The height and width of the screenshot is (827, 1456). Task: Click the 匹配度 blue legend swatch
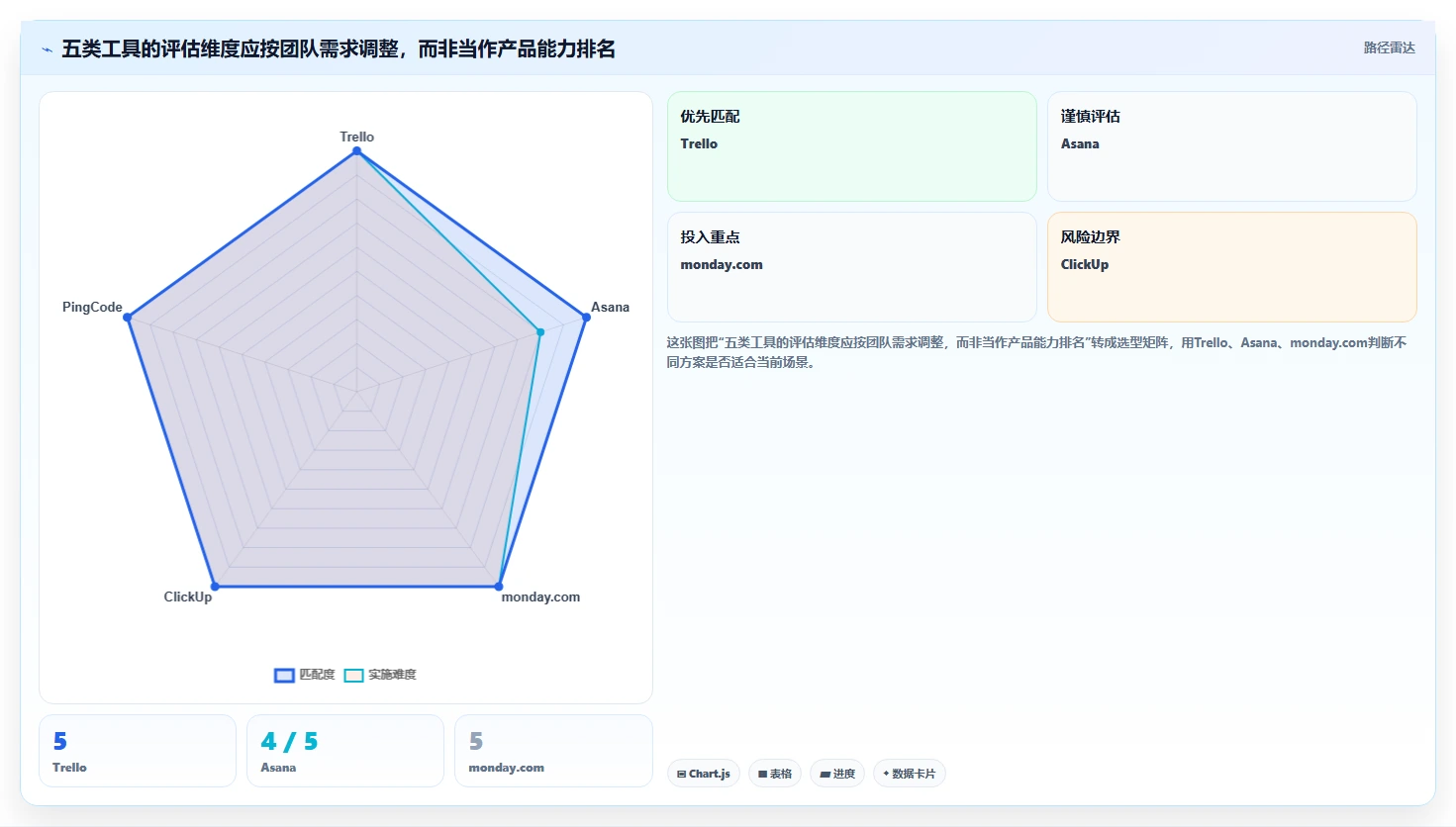(x=284, y=676)
